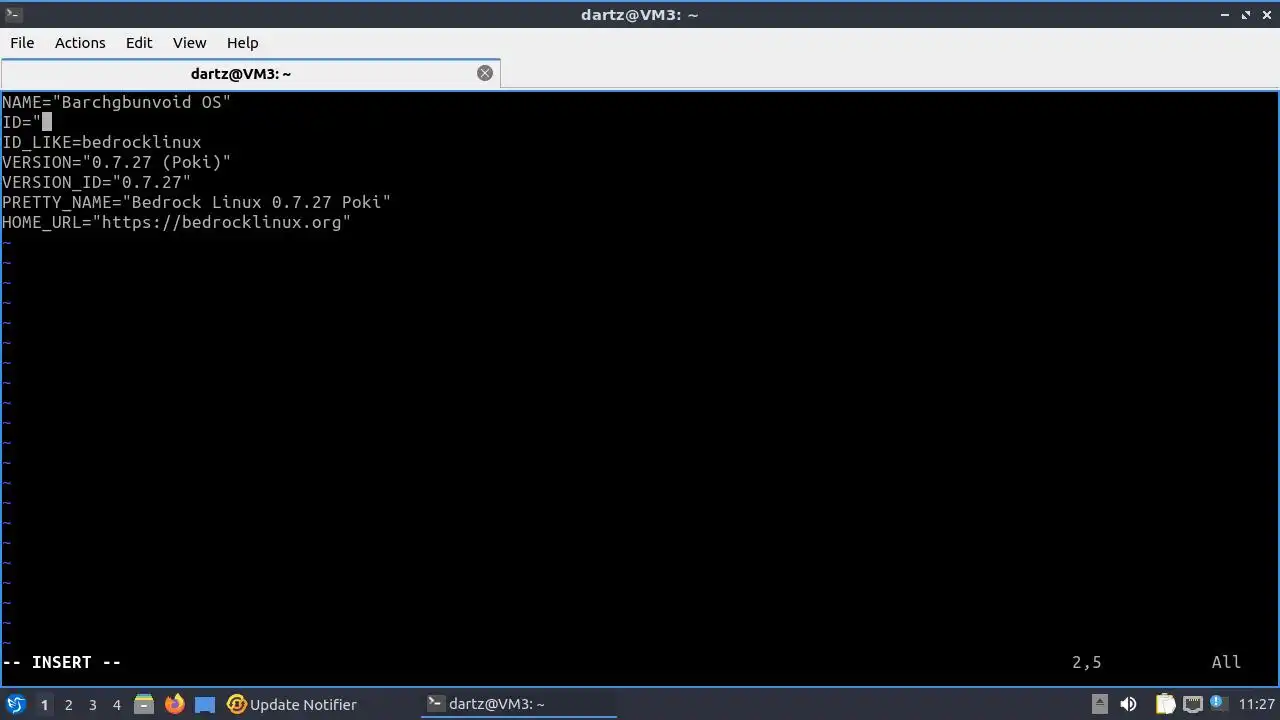Image resolution: width=1280 pixels, height=720 pixels.
Task: Click the 11:27 clock
Action: tap(1257, 704)
